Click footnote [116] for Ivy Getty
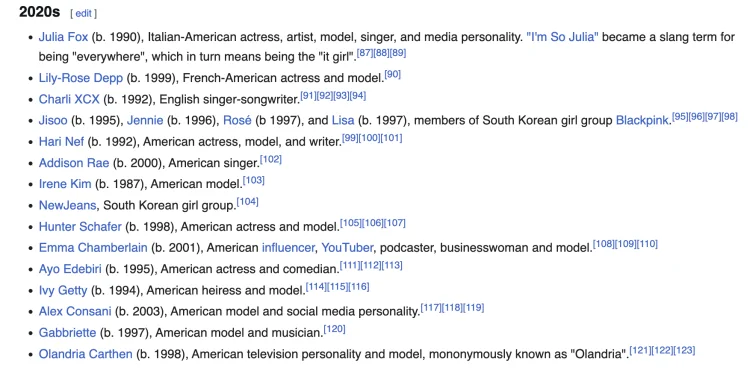The width and height of the screenshot is (750, 371). click(359, 286)
